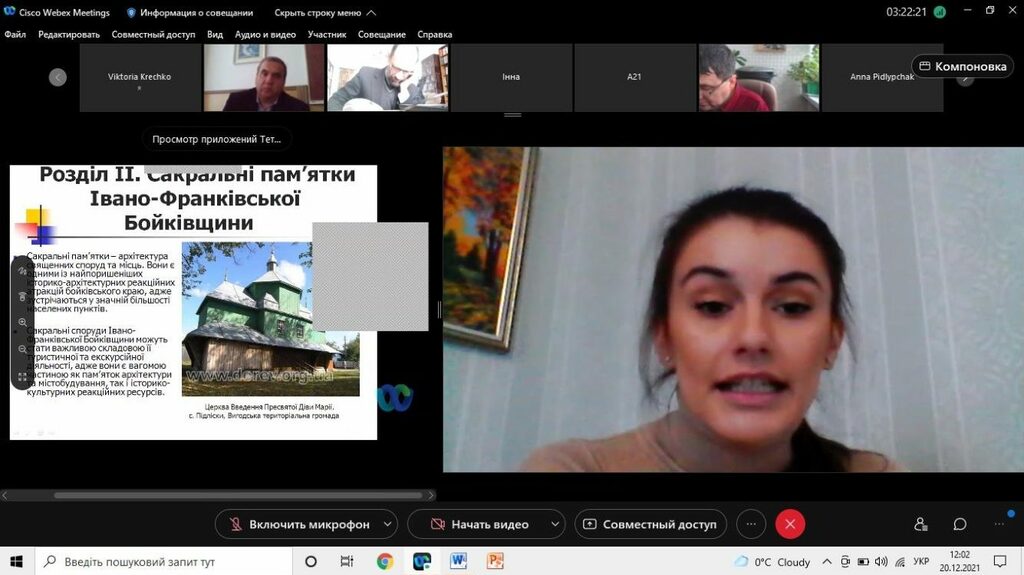Click the red leave meeting button
1024x575 pixels.
click(790, 524)
